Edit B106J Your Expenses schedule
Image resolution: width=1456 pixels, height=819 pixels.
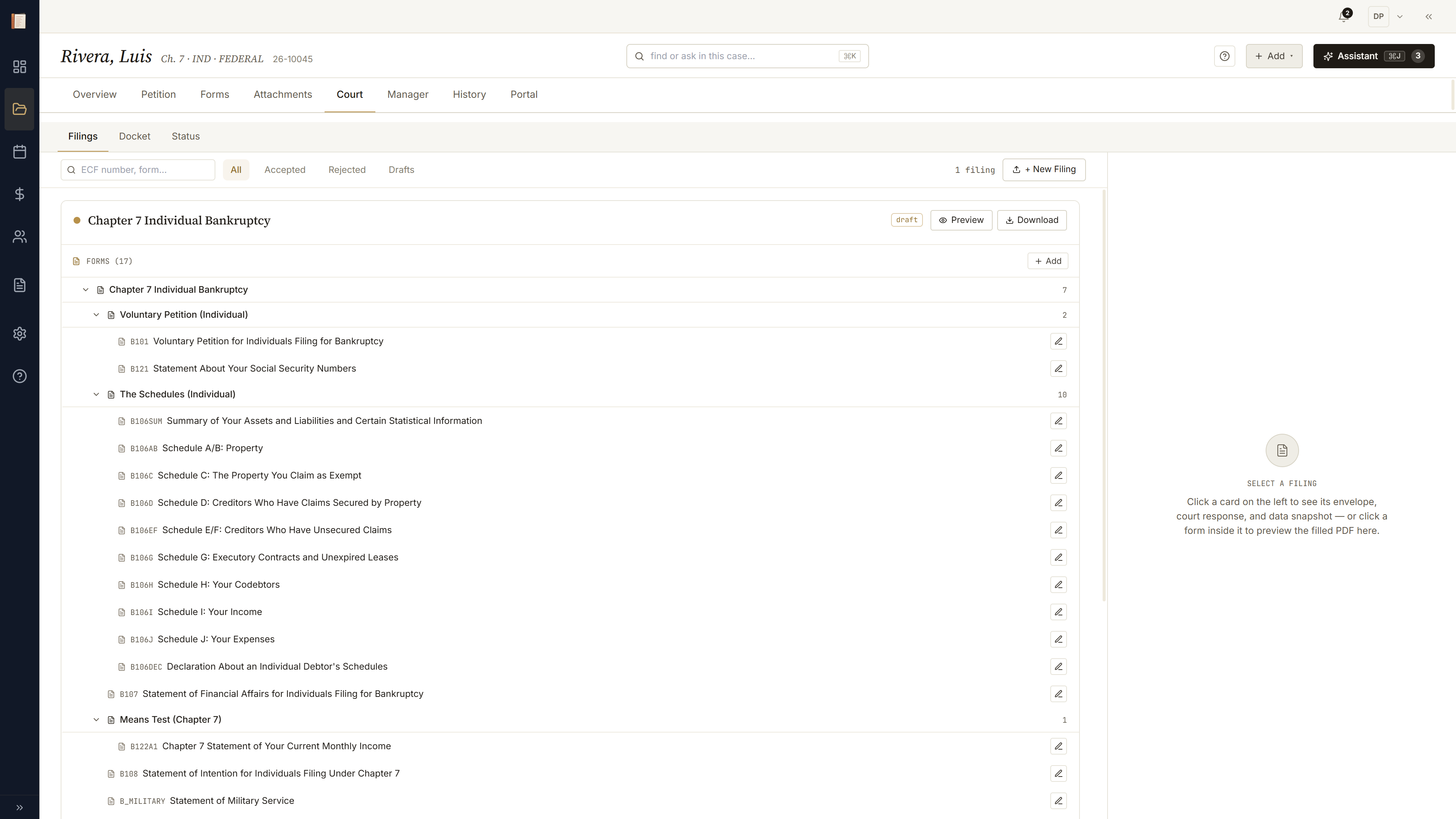pyautogui.click(x=1058, y=639)
